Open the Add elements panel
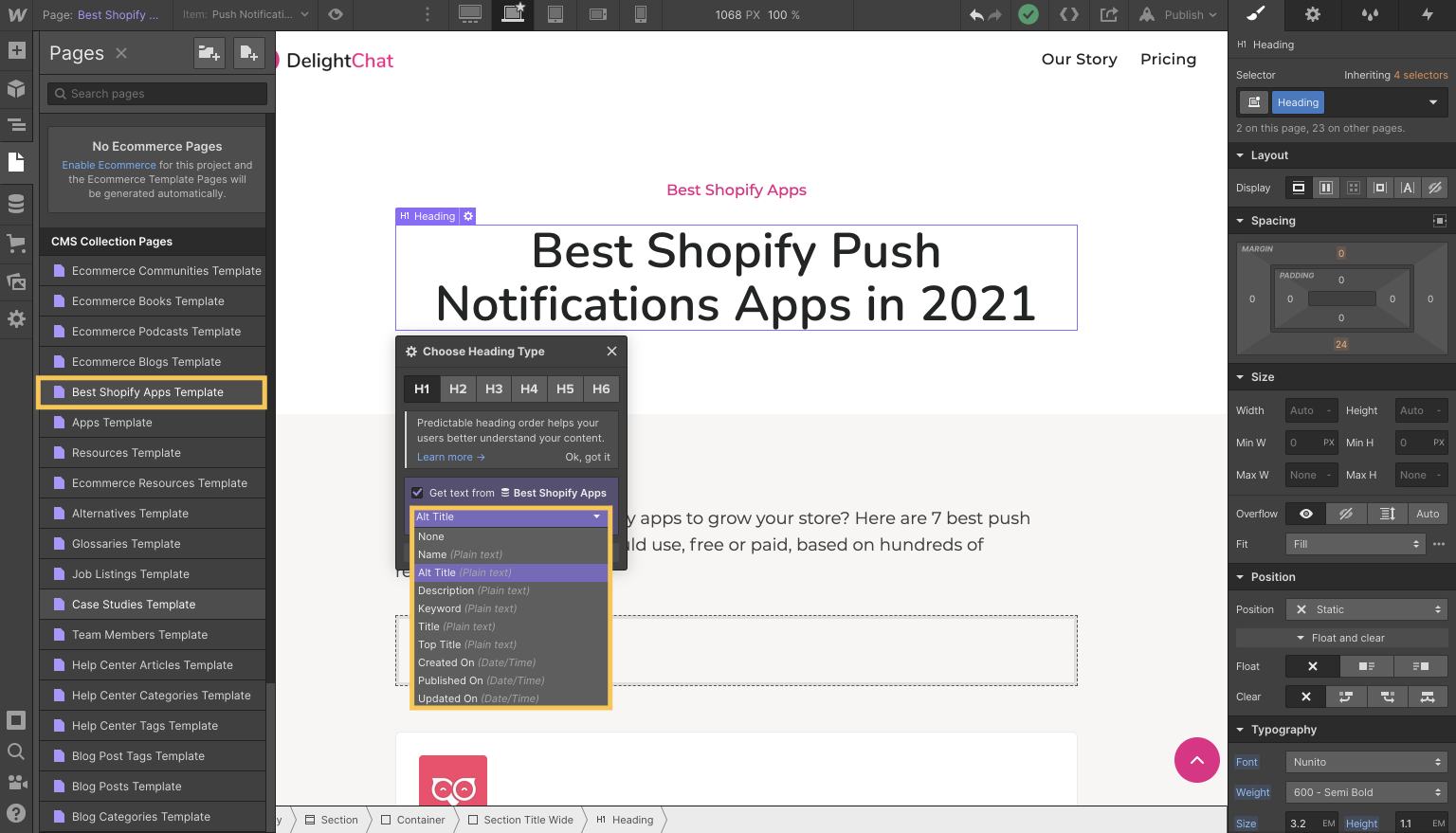Image resolution: width=1456 pixels, height=833 pixels. coord(16,51)
